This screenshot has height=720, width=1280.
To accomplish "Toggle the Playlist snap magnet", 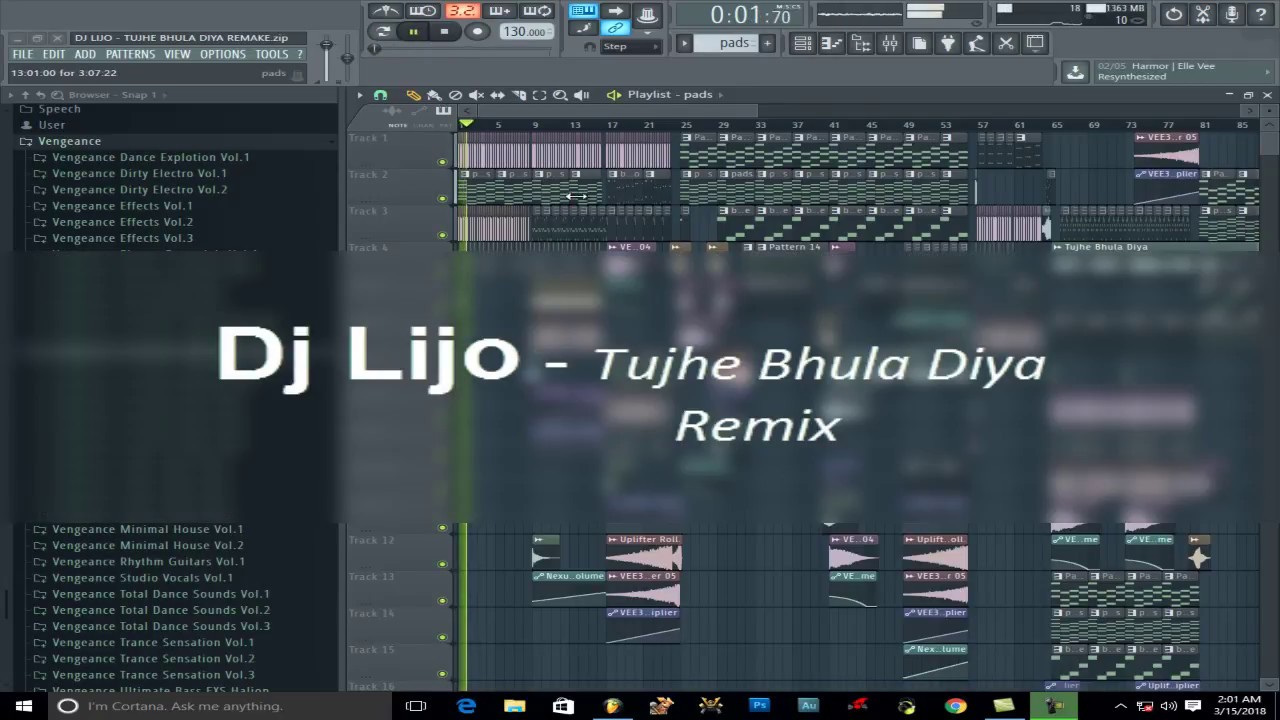I will click(380, 95).
